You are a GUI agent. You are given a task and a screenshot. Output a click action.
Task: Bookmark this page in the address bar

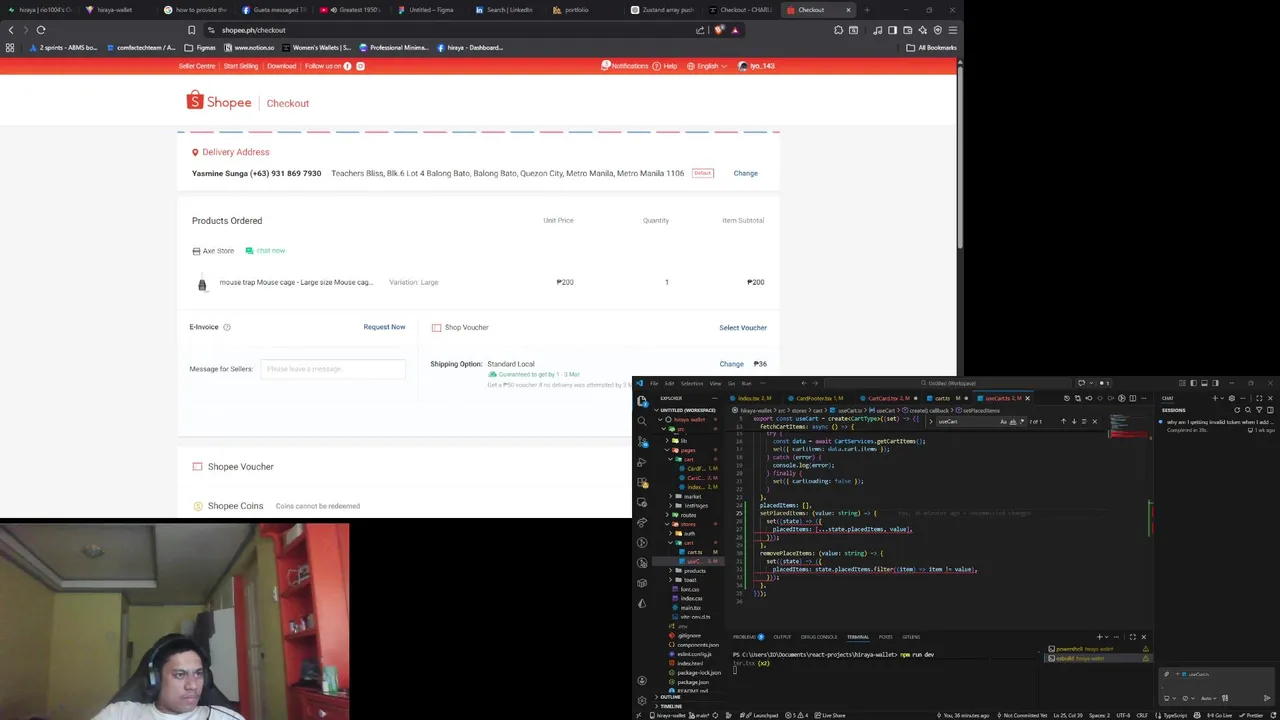coord(191,30)
